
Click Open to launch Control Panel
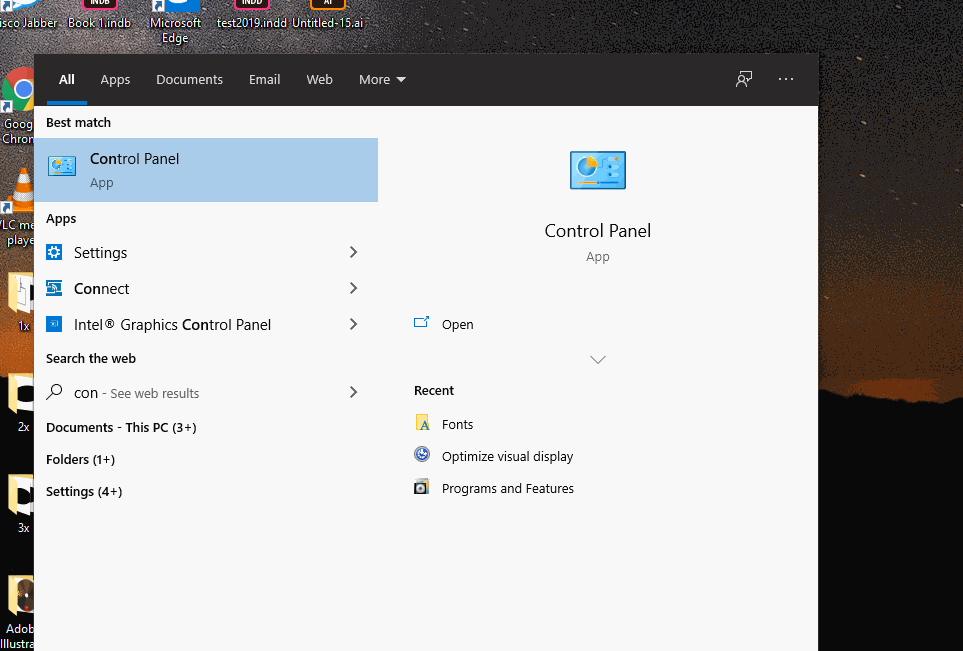pyautogui.click(x=458, y=324)
